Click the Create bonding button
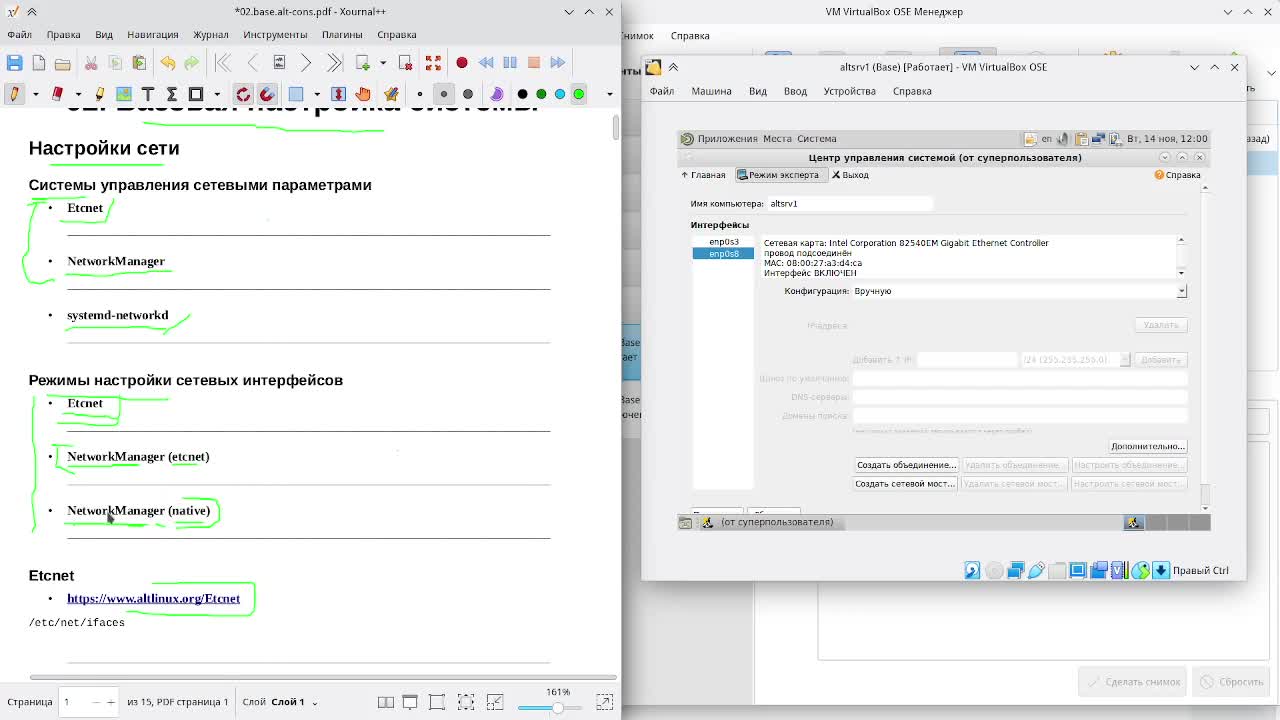1280x720 pixels. [x=906, y=465]
